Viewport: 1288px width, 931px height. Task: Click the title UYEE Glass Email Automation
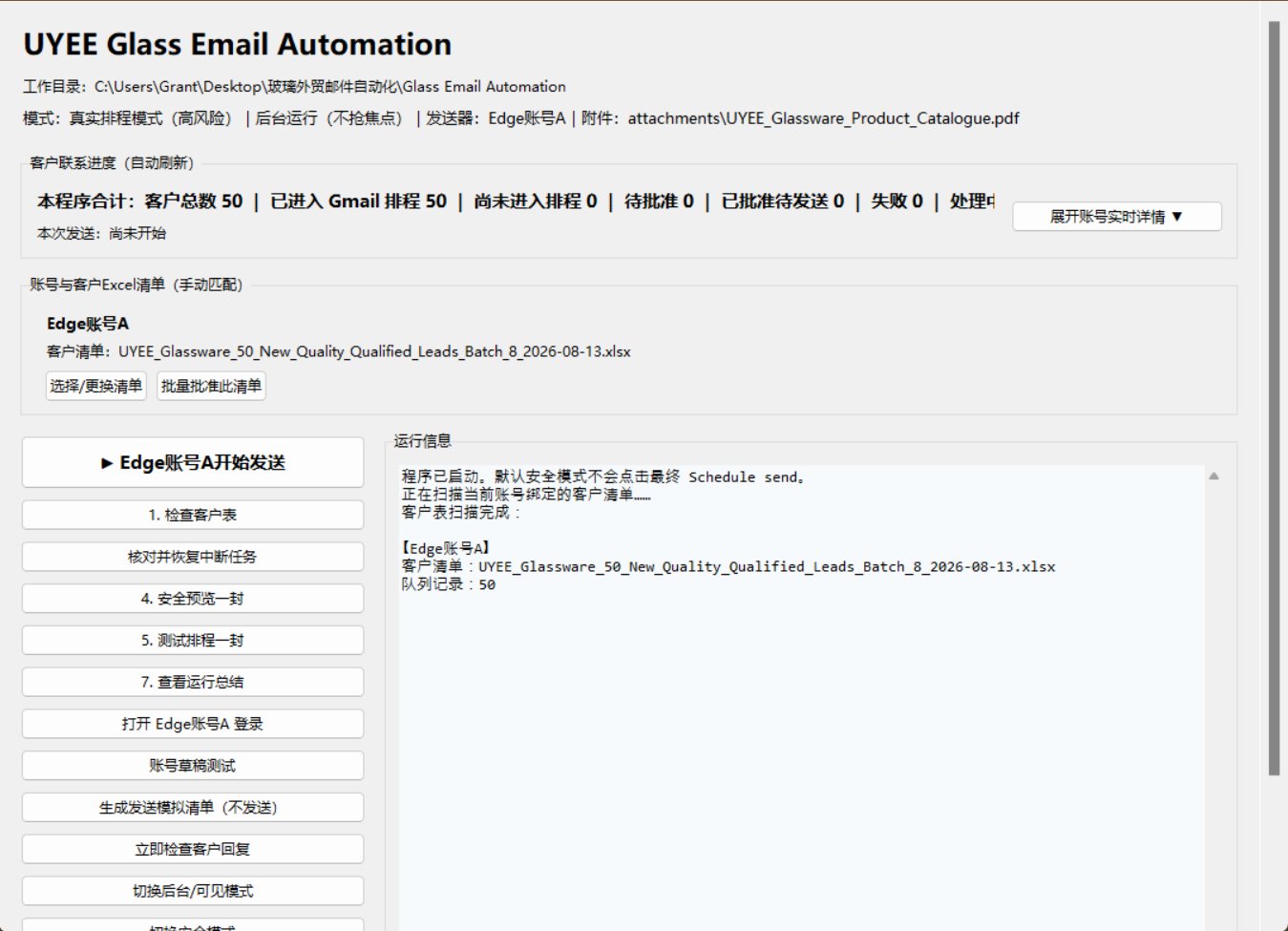click(x=237, y=44)
